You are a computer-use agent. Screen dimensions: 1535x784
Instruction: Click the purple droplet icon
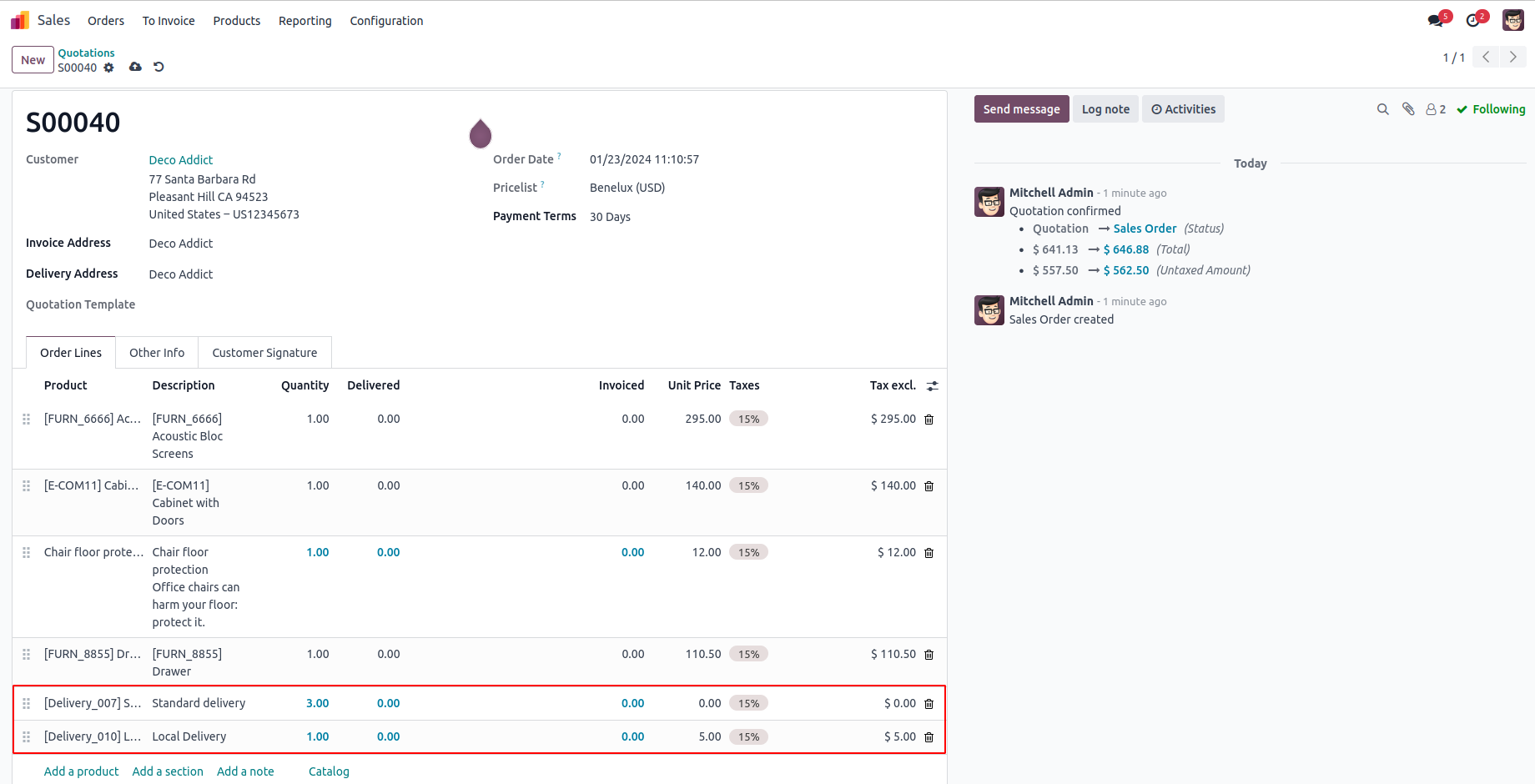tap(481, 133)
